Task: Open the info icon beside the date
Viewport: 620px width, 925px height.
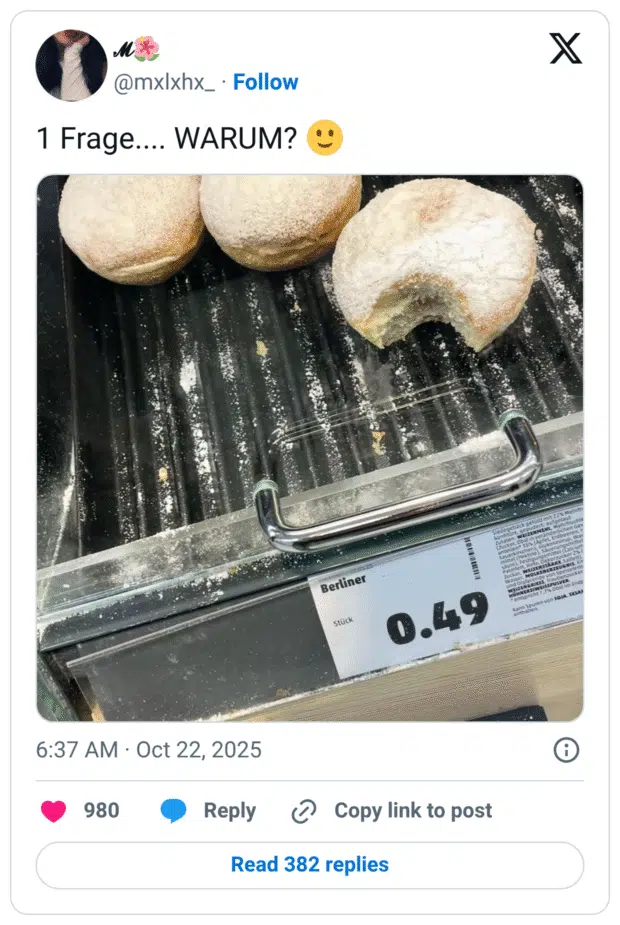Action: click(566, 750)
